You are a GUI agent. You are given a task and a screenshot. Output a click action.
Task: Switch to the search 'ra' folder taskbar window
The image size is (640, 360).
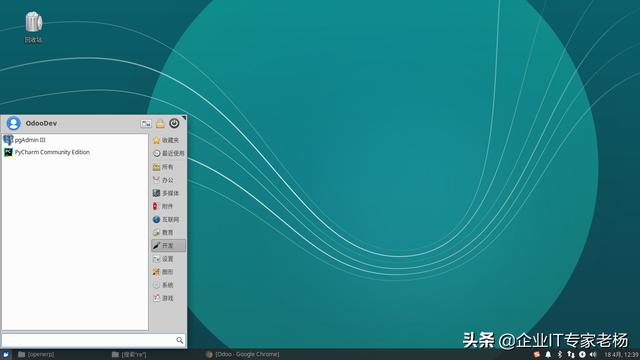pyautogui.click(x=129, y=354)
